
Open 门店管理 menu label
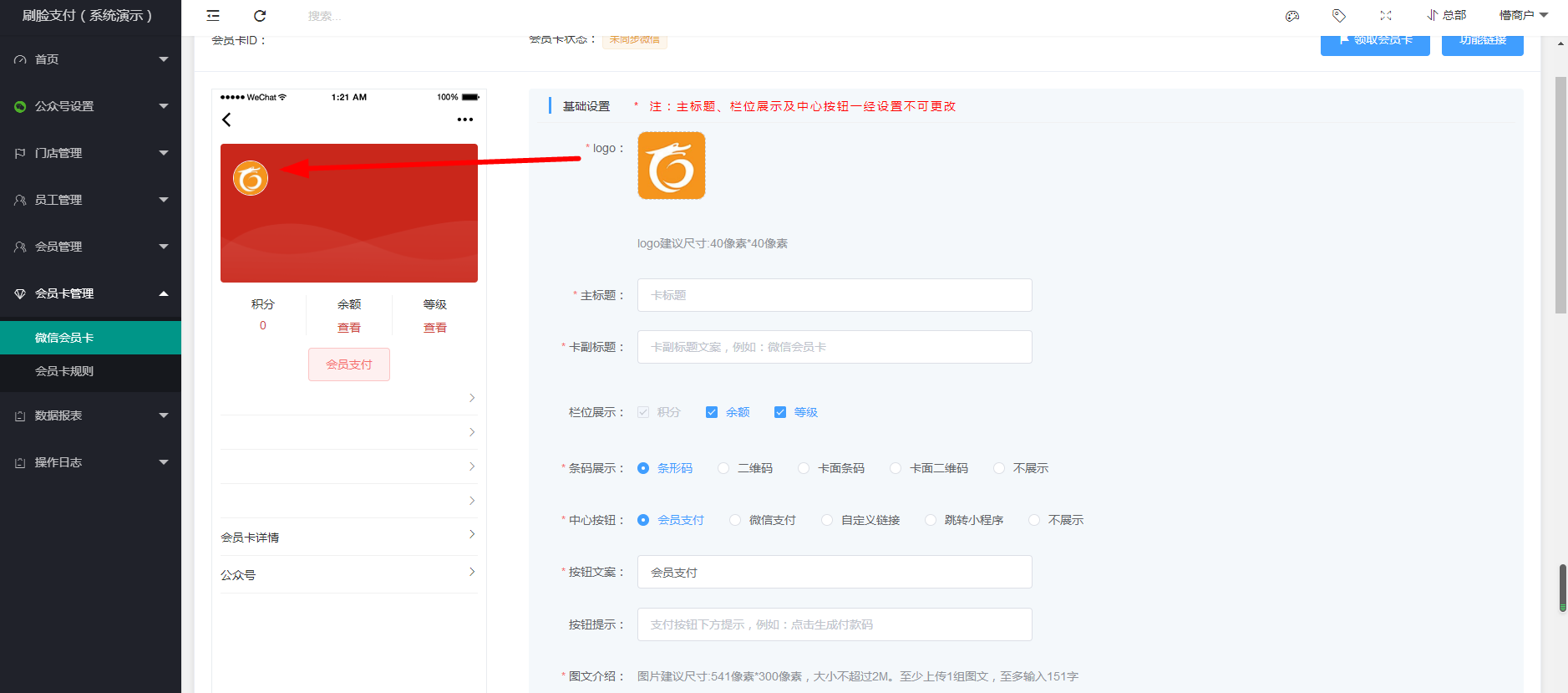click(x=58, y=153)
